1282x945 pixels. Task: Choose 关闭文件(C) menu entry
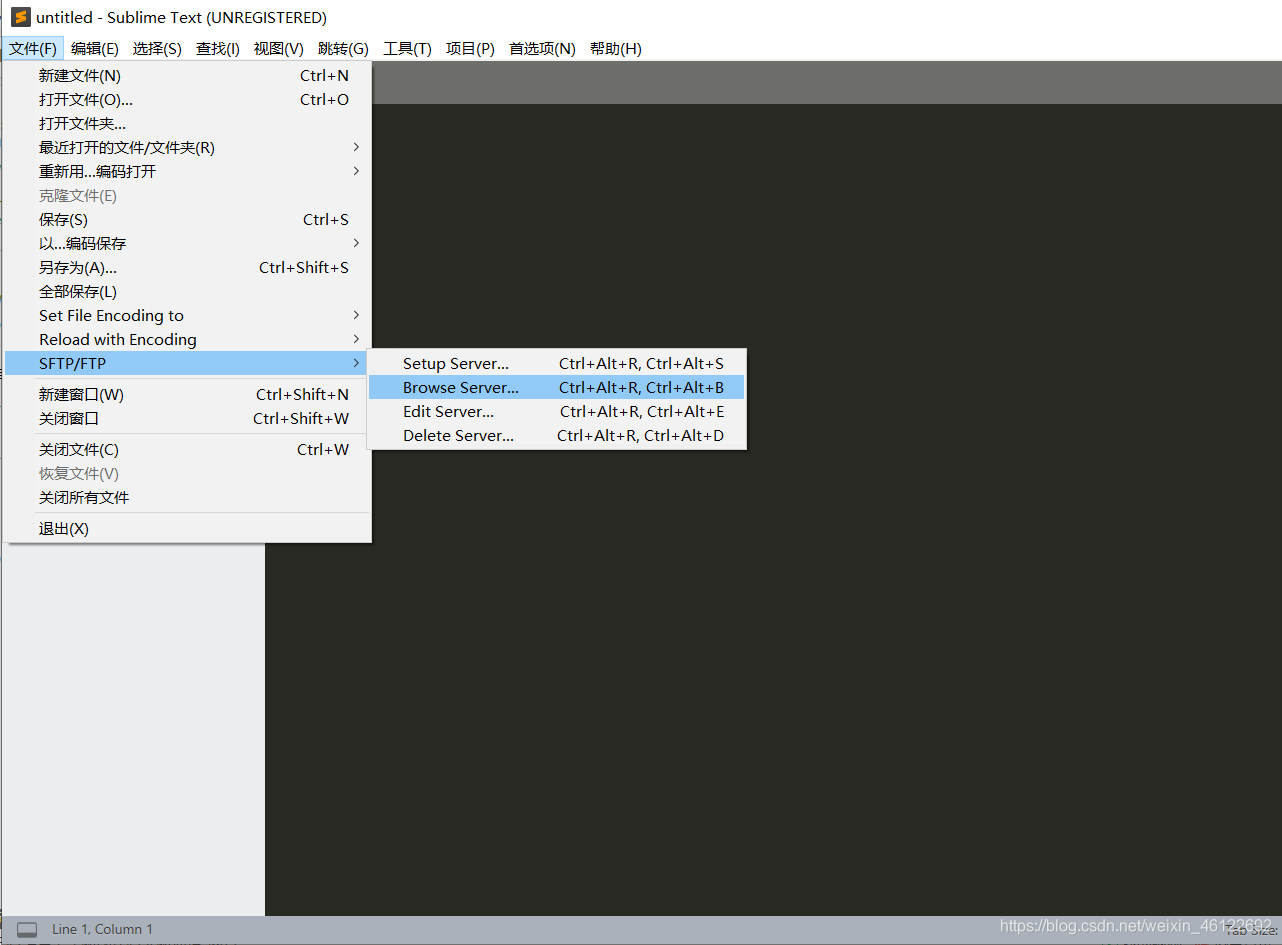187,449
